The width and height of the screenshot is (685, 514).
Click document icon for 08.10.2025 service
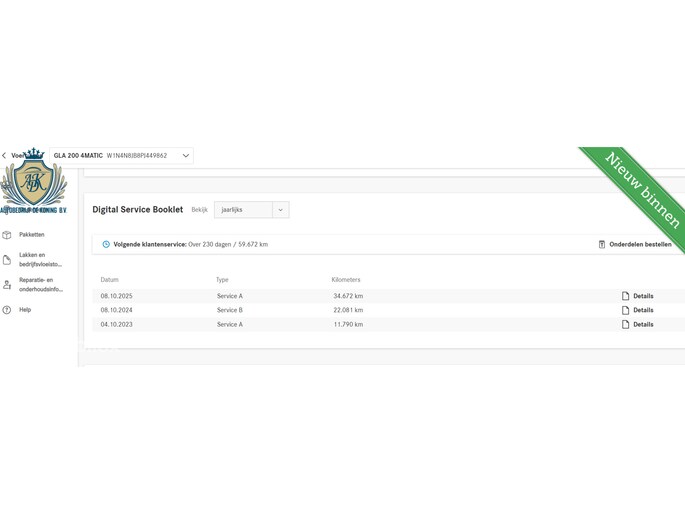[x=626, y=296]
